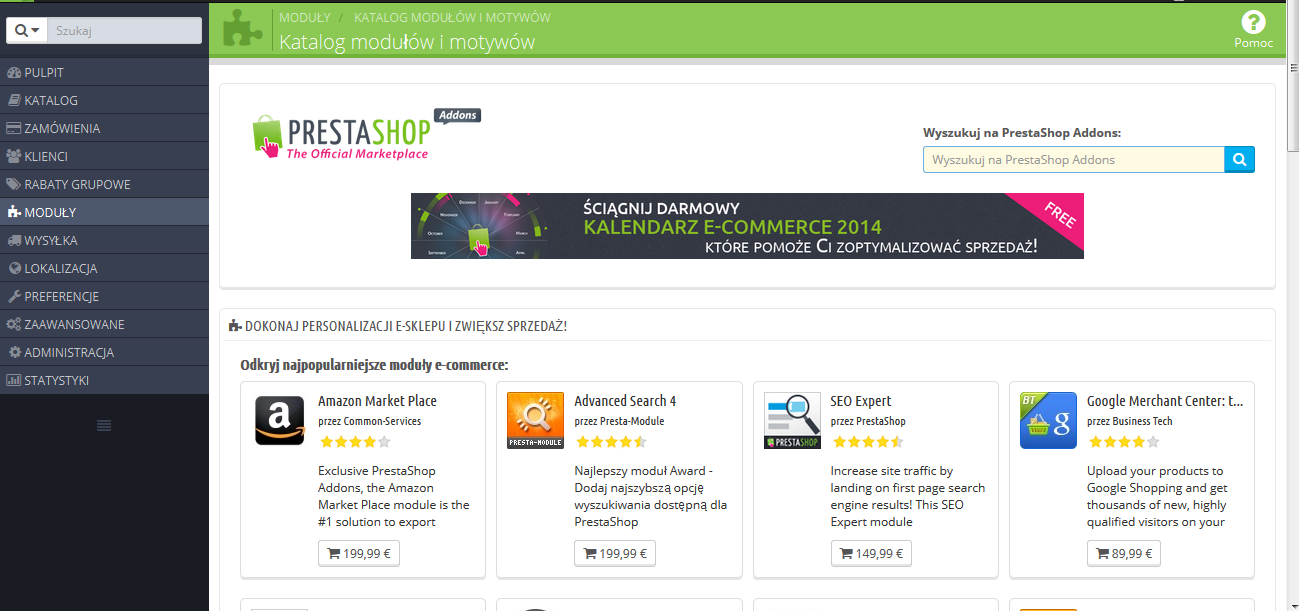Click the Zamówienia credit card icon
1299x611 pixels.
click(14, 128)
